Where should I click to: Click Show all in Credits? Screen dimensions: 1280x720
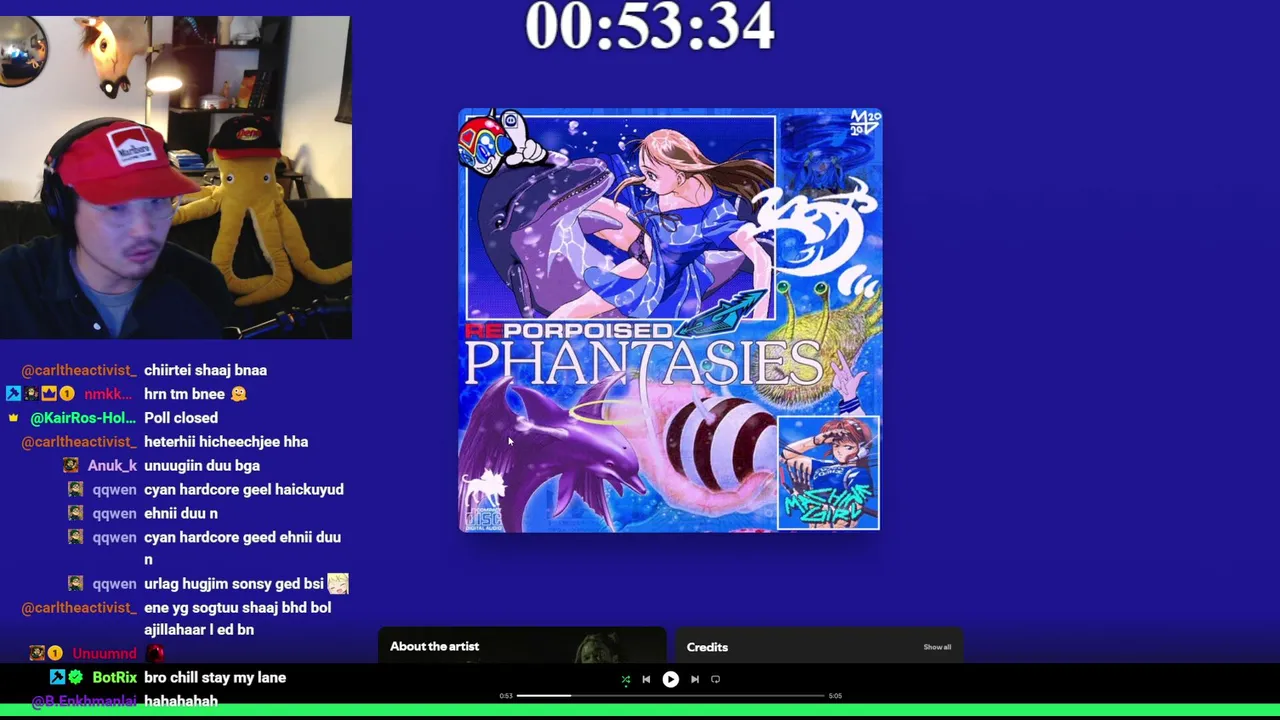click(937, 647)
